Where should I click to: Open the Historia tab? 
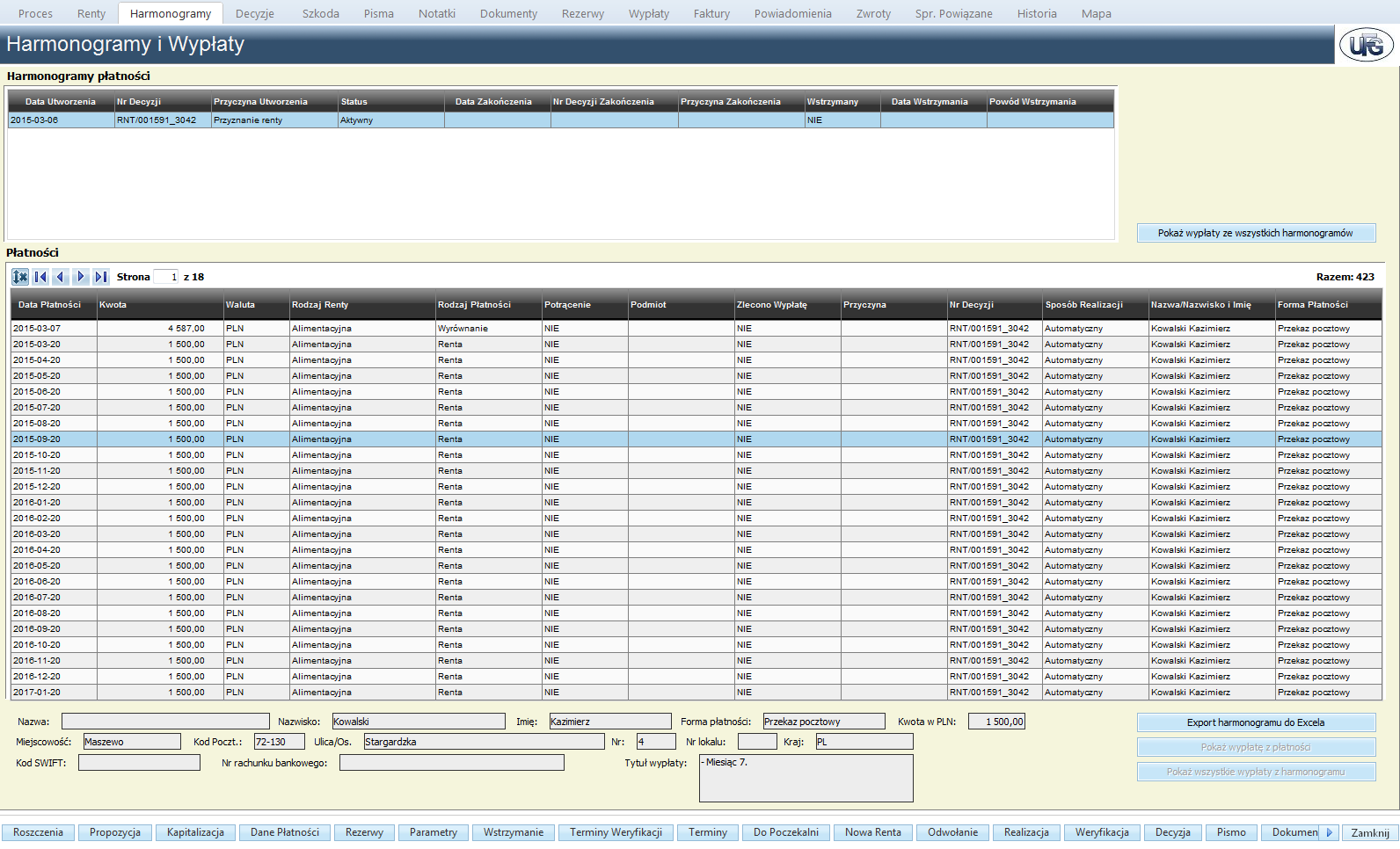[1038, 13]
